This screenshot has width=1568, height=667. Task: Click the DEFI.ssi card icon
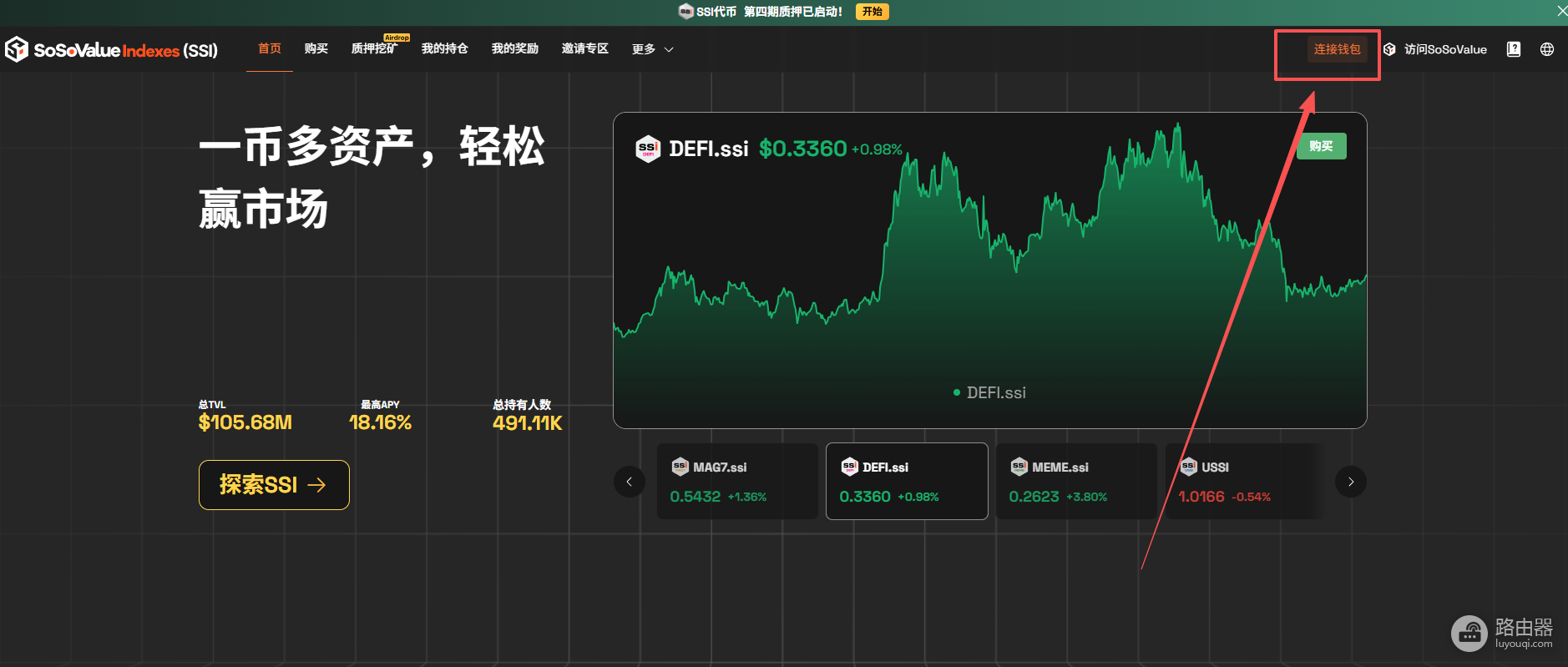coord(849,467)
